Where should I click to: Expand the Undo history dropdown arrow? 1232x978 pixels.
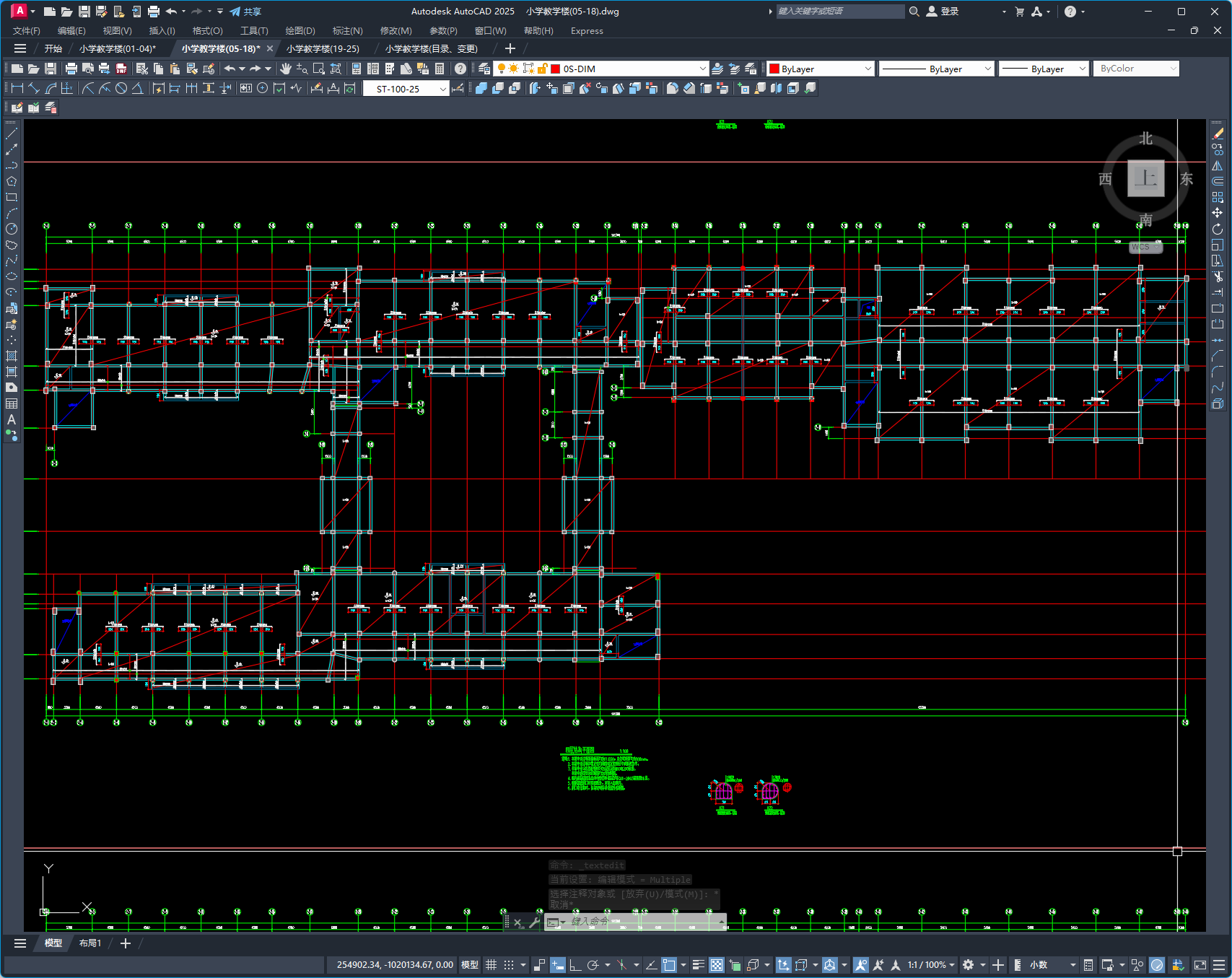(x=242, y=69)
